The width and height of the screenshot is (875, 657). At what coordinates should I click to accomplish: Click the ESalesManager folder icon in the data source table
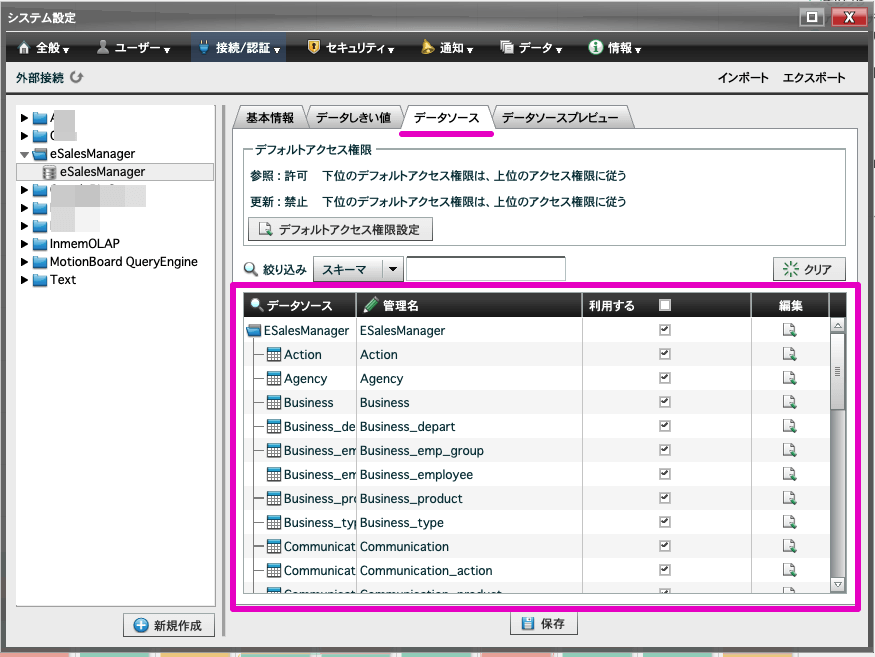[x=254, y=330]
